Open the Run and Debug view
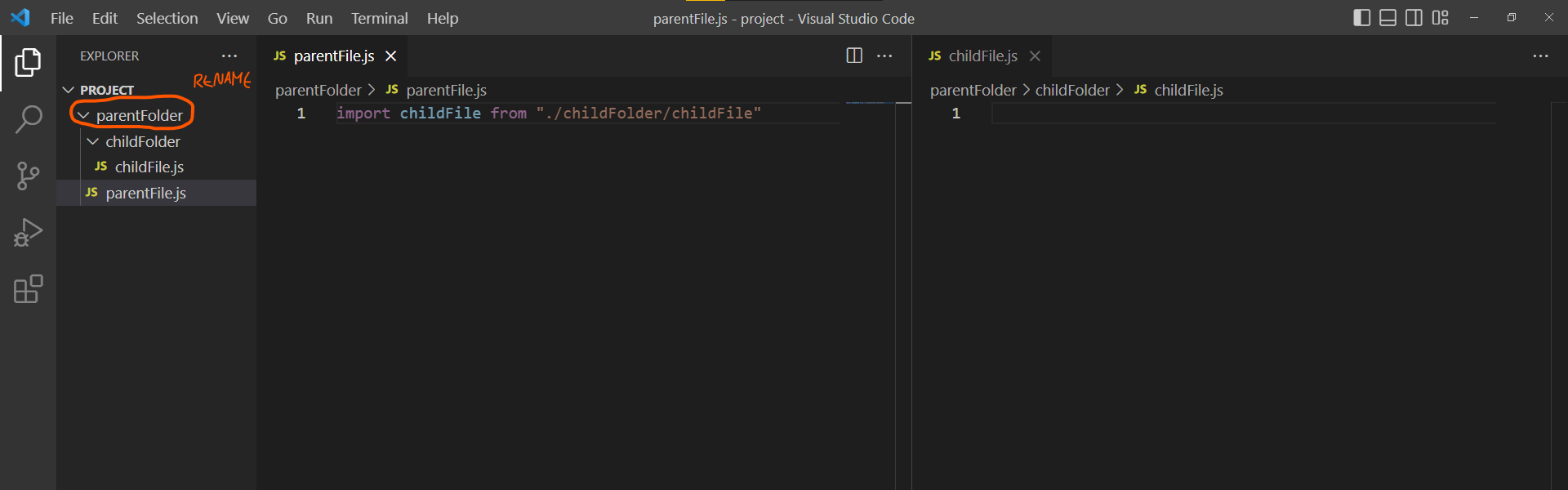This screenshot has width=1568, height=490. [28, 233]
